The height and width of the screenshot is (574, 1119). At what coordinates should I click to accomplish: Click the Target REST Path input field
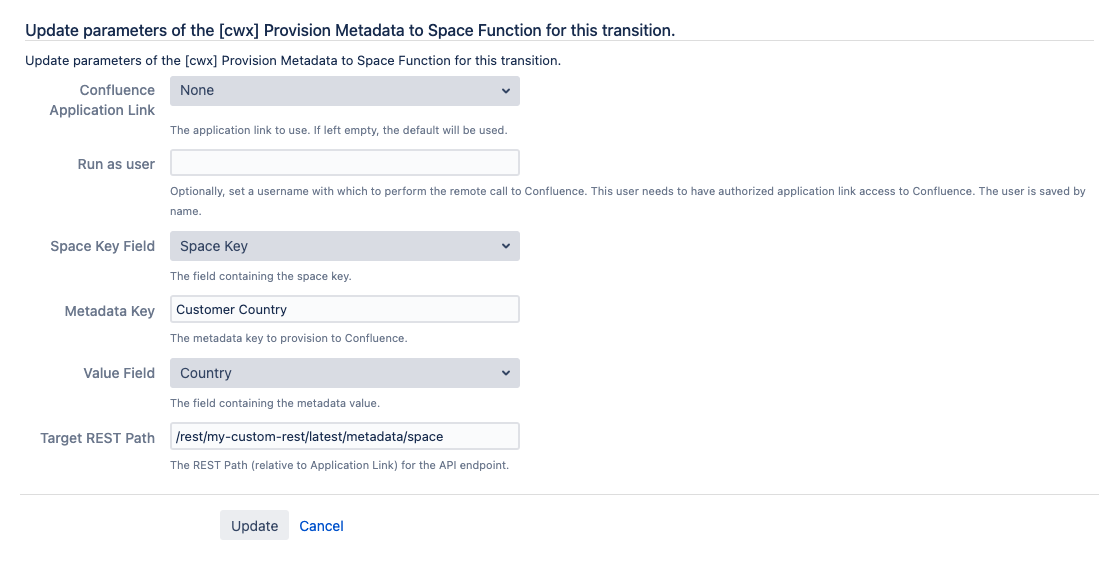point(345,436)
